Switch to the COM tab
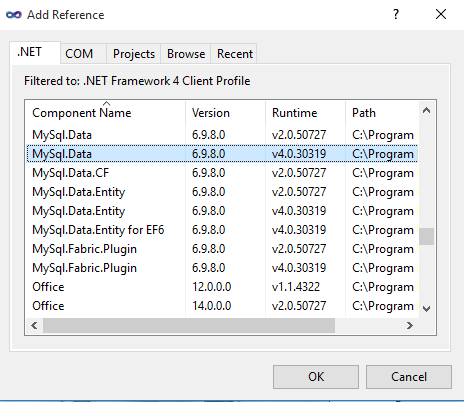The height and width of the screenshot is (402, 464). click(83, 54)
